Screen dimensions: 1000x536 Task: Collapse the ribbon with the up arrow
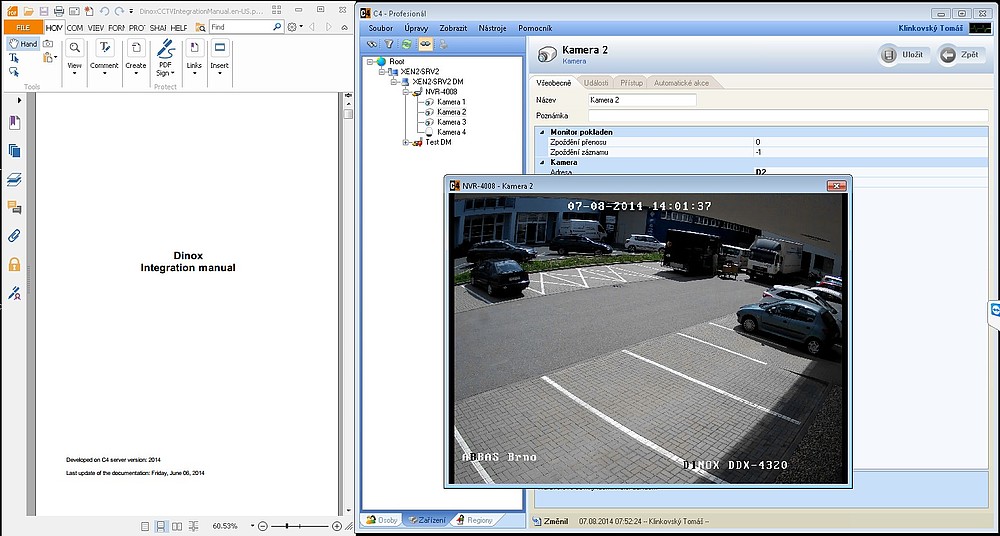tap(345, 27)
